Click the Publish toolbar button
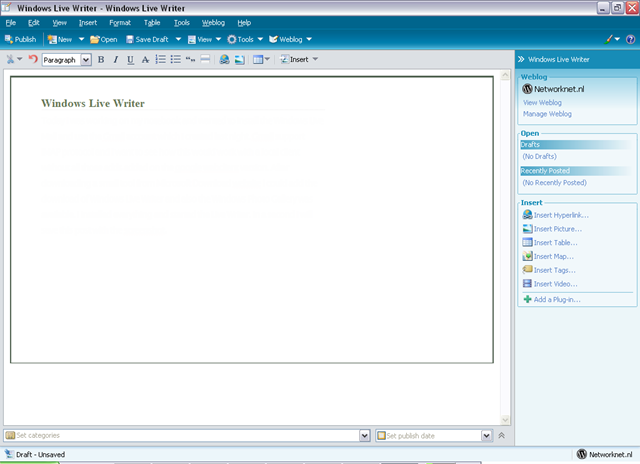 20,39
